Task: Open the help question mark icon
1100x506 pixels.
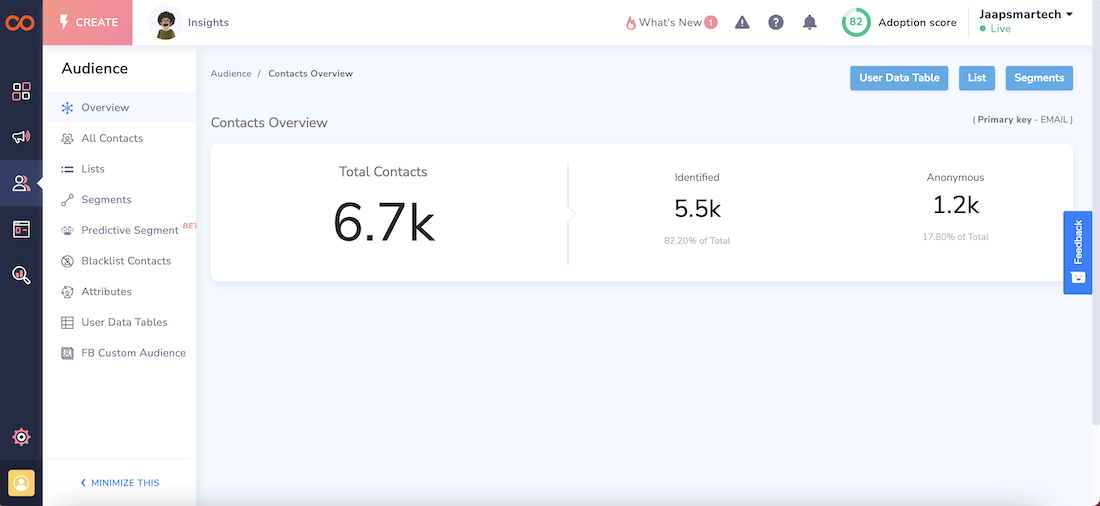Action: (776, 22)
